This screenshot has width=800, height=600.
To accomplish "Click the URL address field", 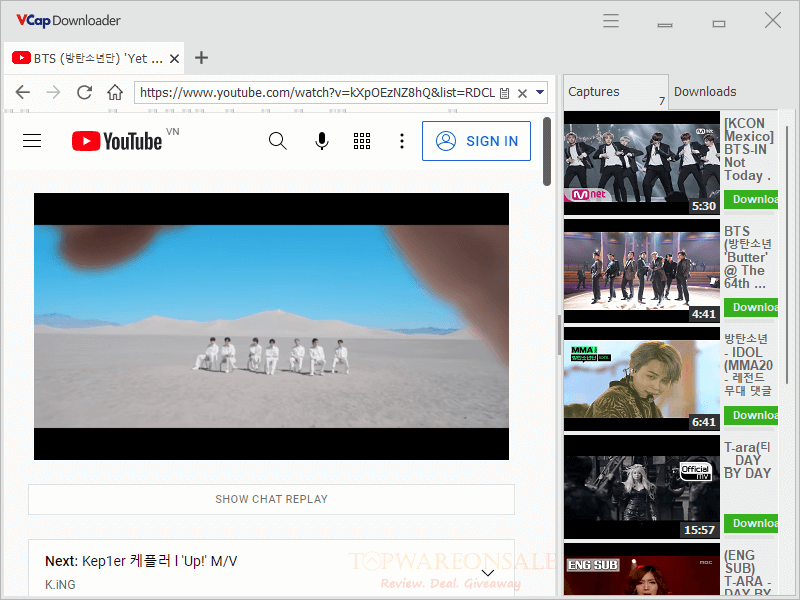I will coord(317,93).
